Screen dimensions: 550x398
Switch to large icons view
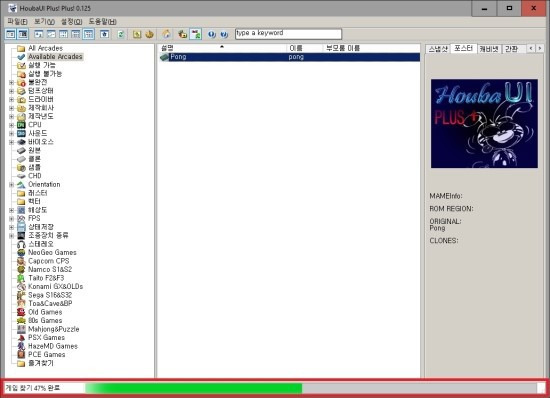click(x=39, y=34)
